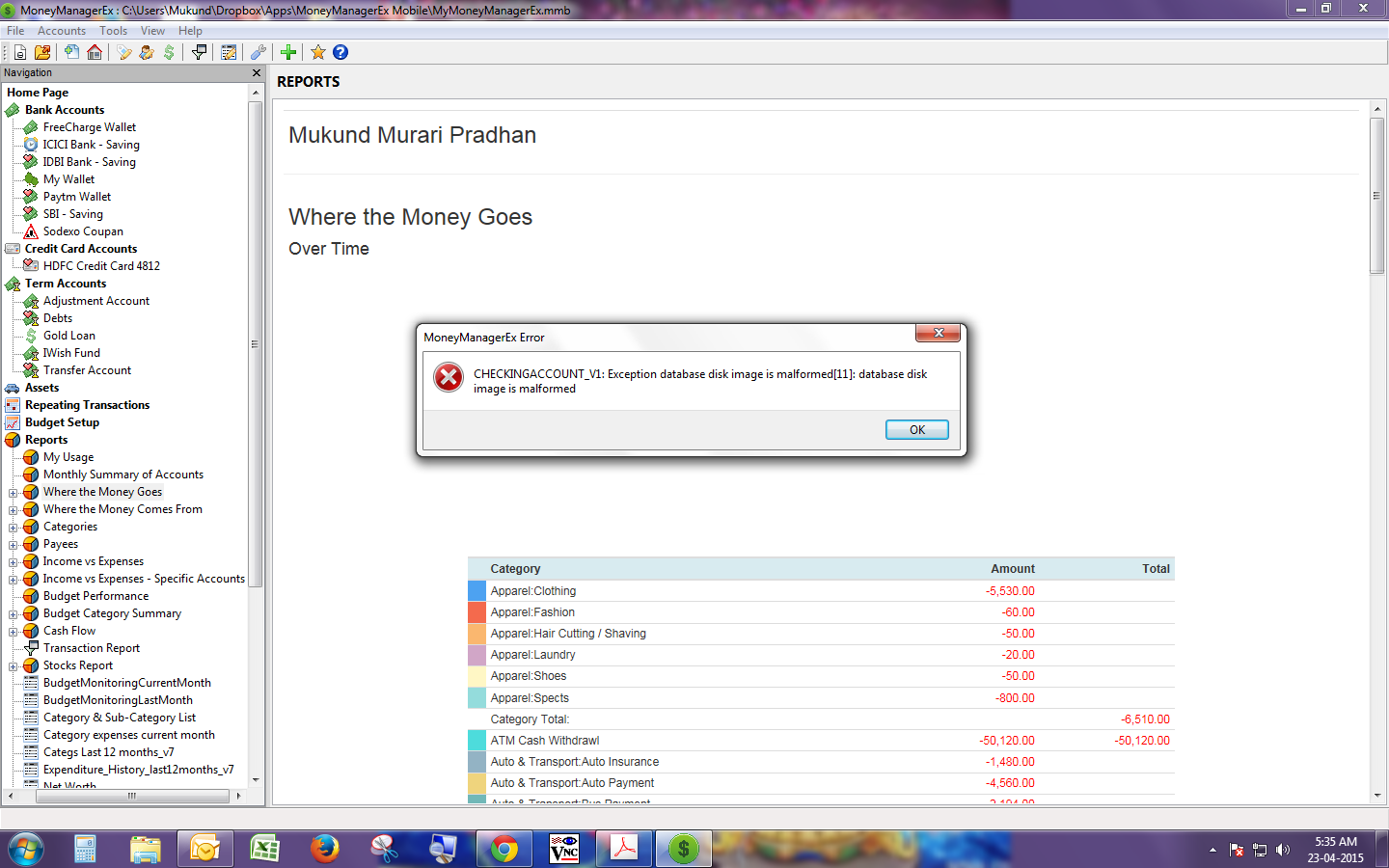Click the green dollar Currency icon

click(169, 52)
